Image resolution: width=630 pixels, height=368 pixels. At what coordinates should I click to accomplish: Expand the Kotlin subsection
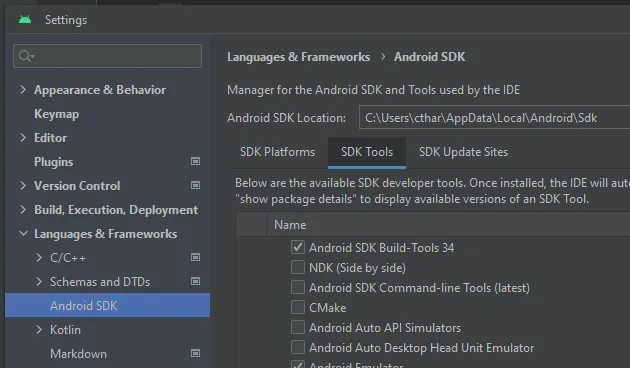39,329
